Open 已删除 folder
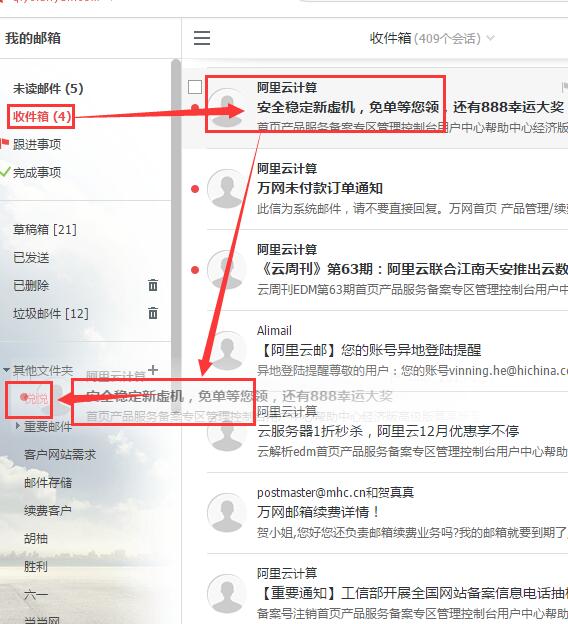 point(31,285)
